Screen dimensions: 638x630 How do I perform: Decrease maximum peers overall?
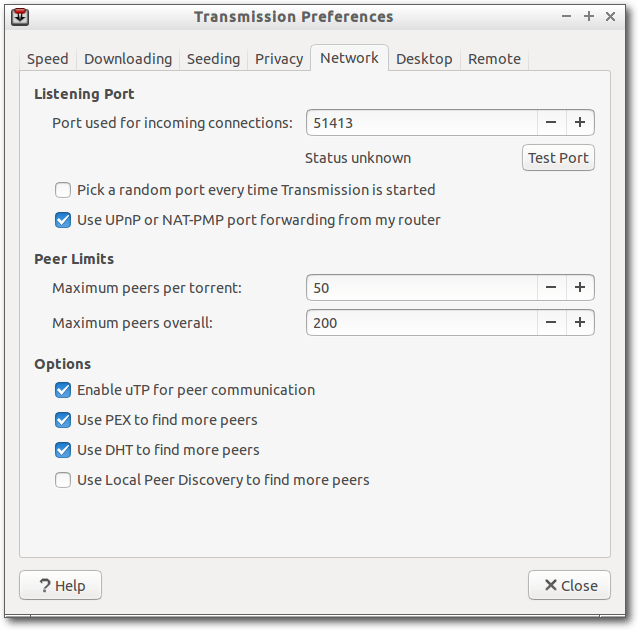551,323
